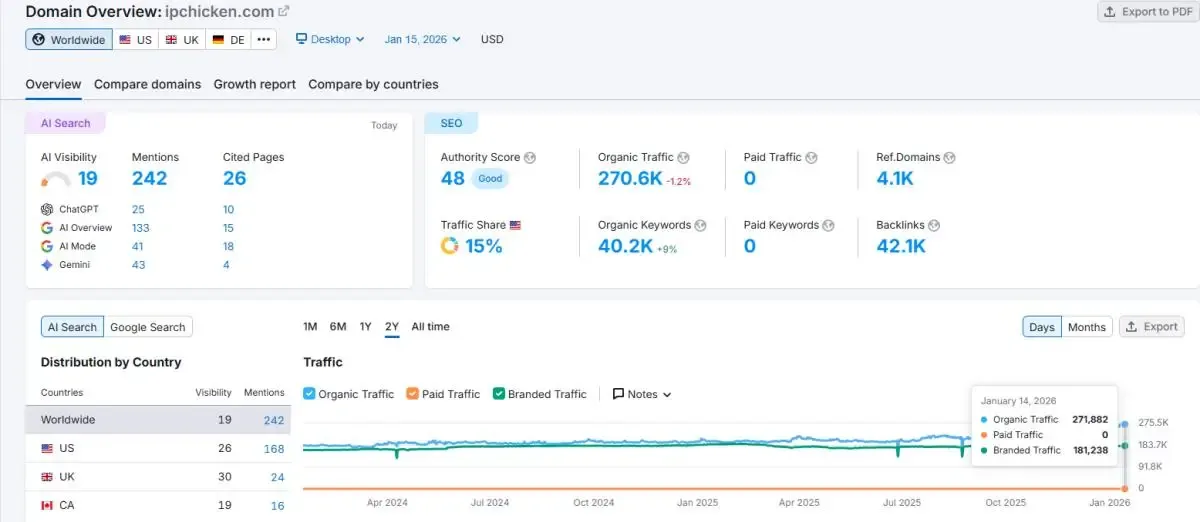The image size is (1200, 522).
Task: Switch chart view to Months
Action: [x=1086, y=327]
